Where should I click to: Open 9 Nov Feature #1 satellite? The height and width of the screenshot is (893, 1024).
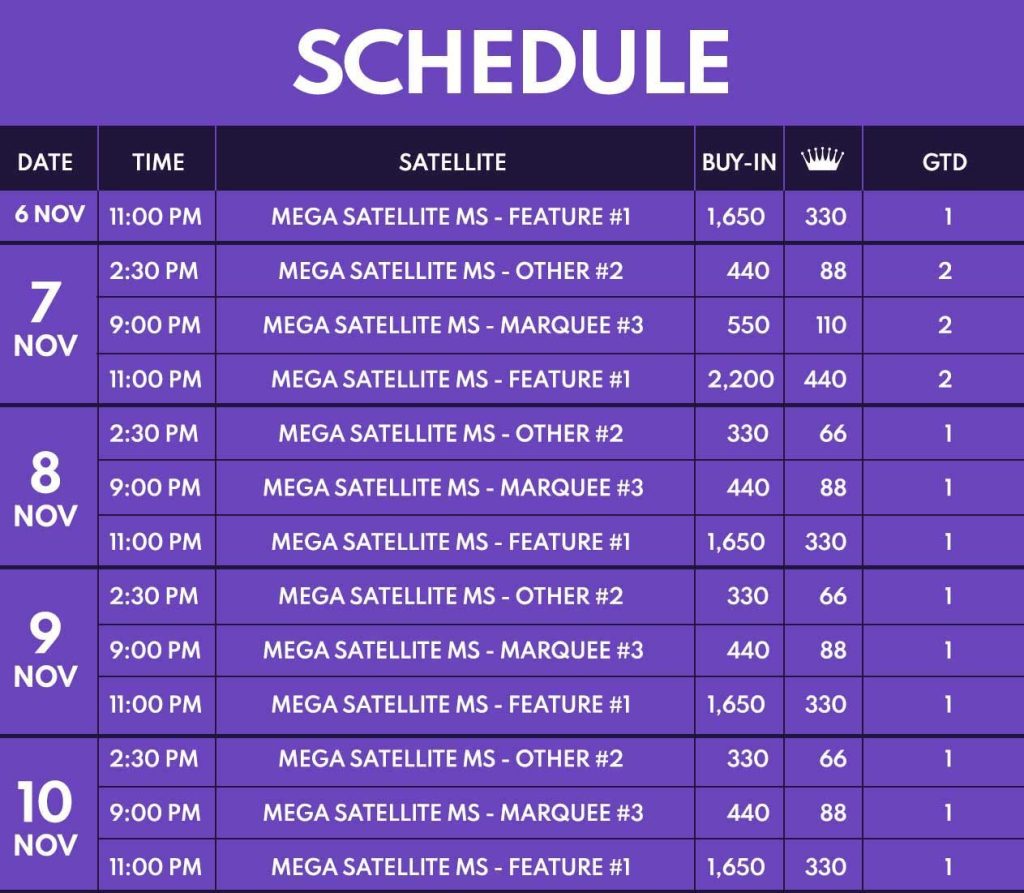coord(451,704)
